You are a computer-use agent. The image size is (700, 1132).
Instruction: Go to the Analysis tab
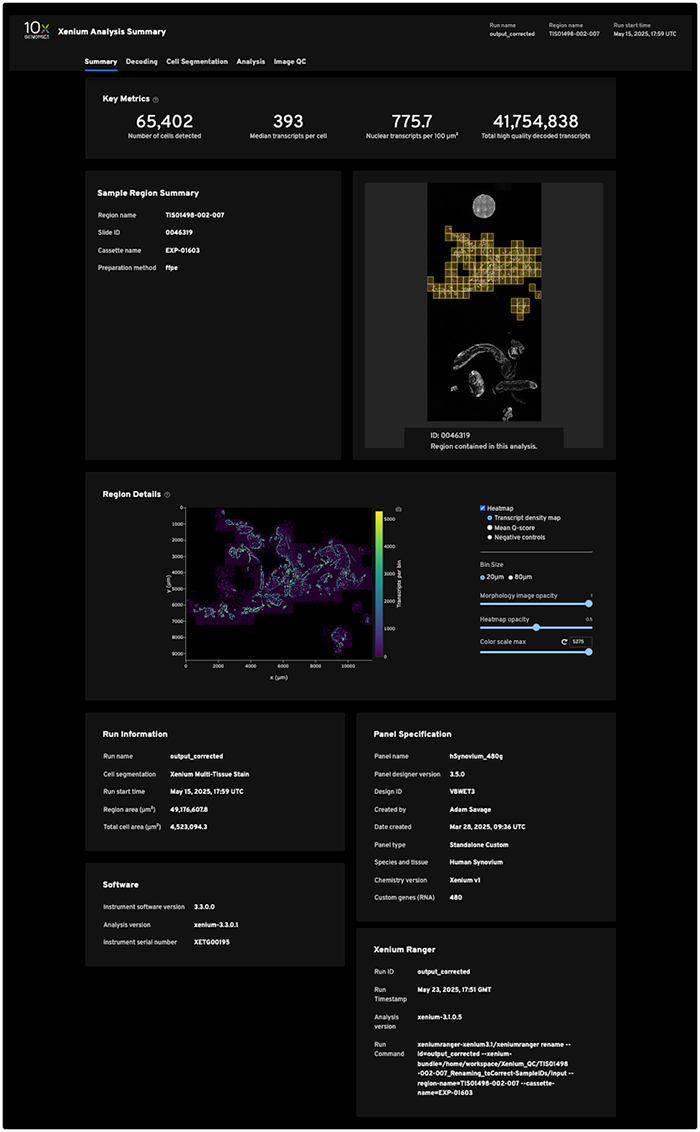pyautogui.click(x=251, y=62)
